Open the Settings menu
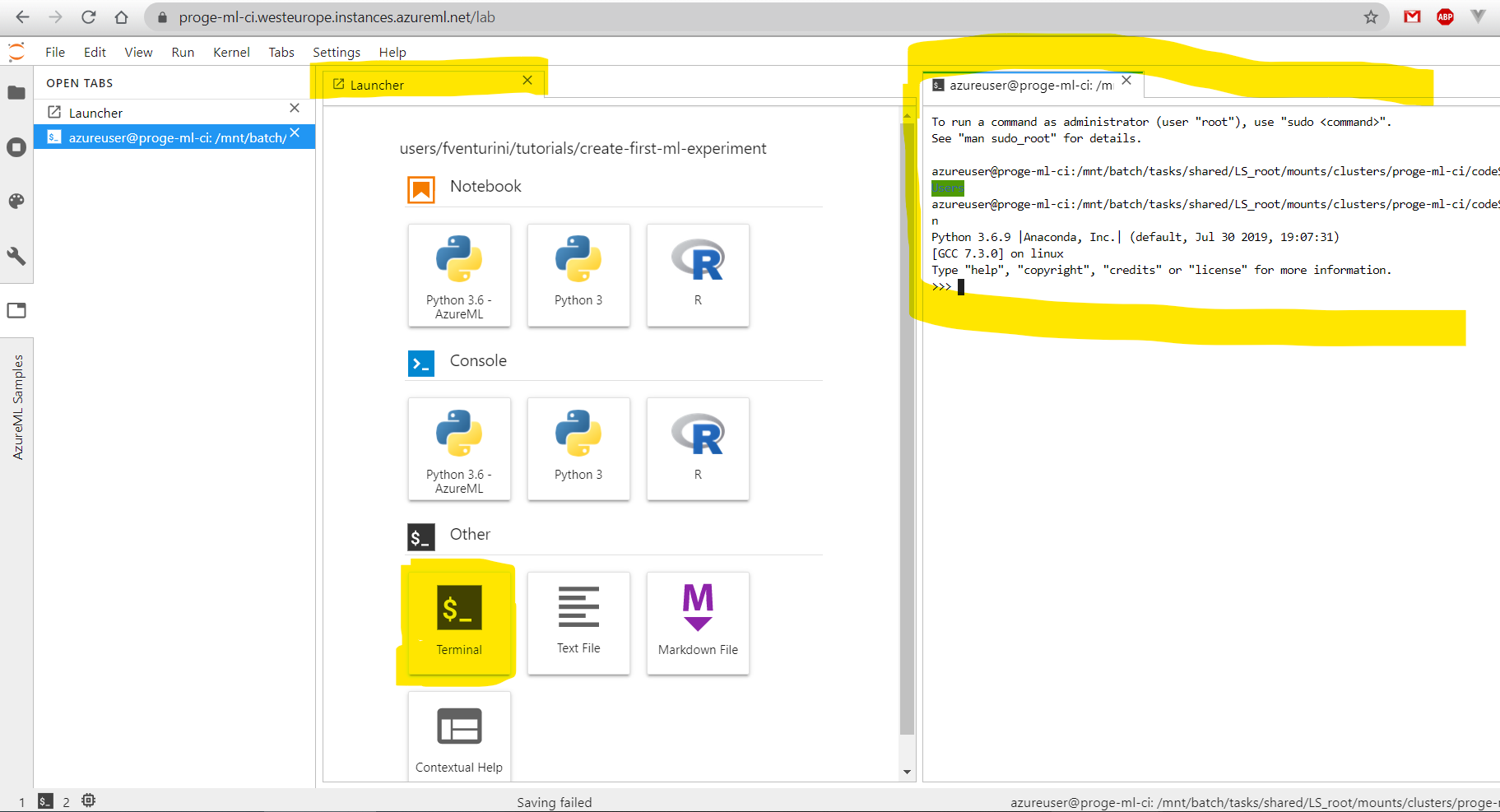Viewport: 1500px width, 812px height. [337, 52]
